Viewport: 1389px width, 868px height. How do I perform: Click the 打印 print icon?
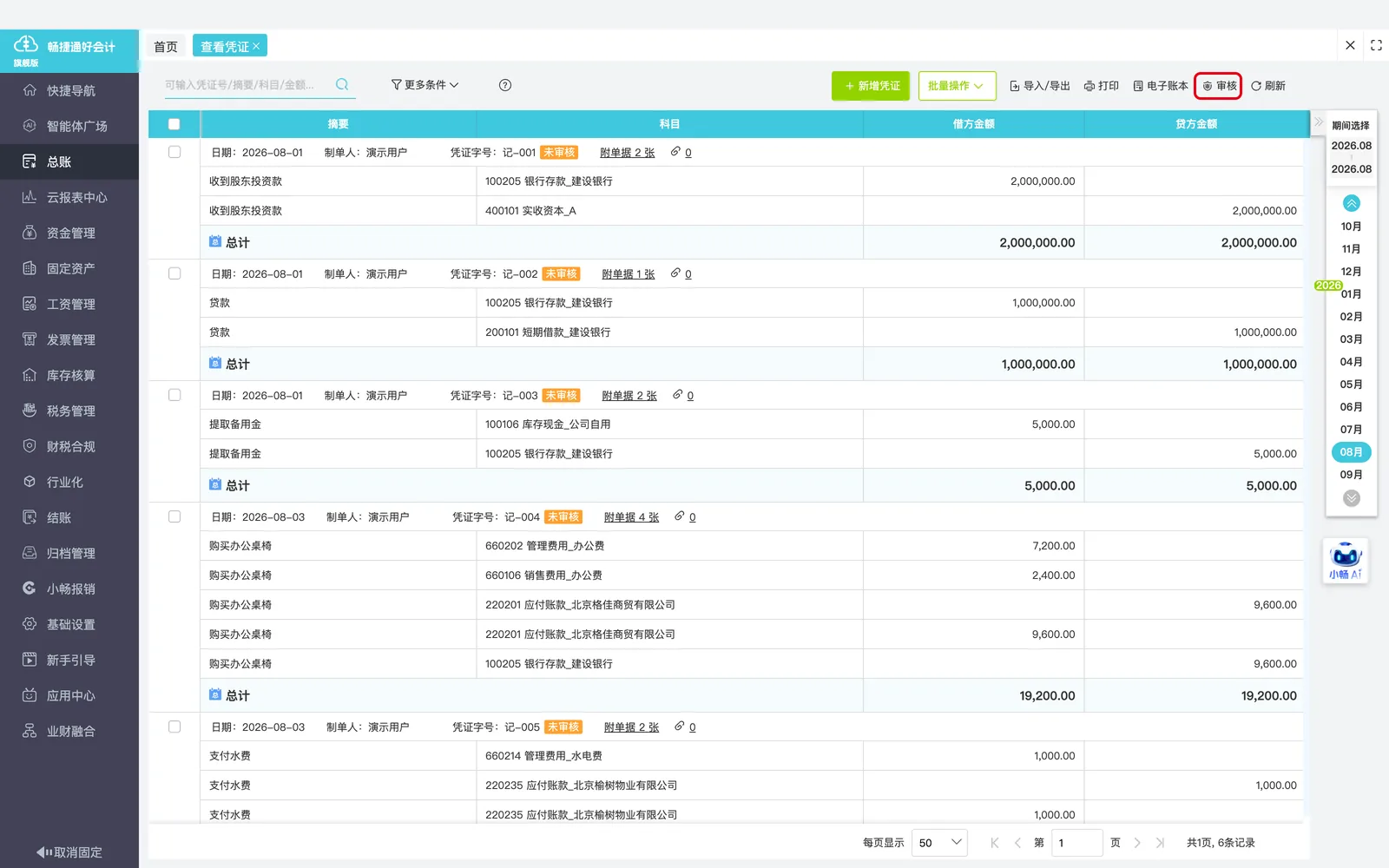[1101, 86]
